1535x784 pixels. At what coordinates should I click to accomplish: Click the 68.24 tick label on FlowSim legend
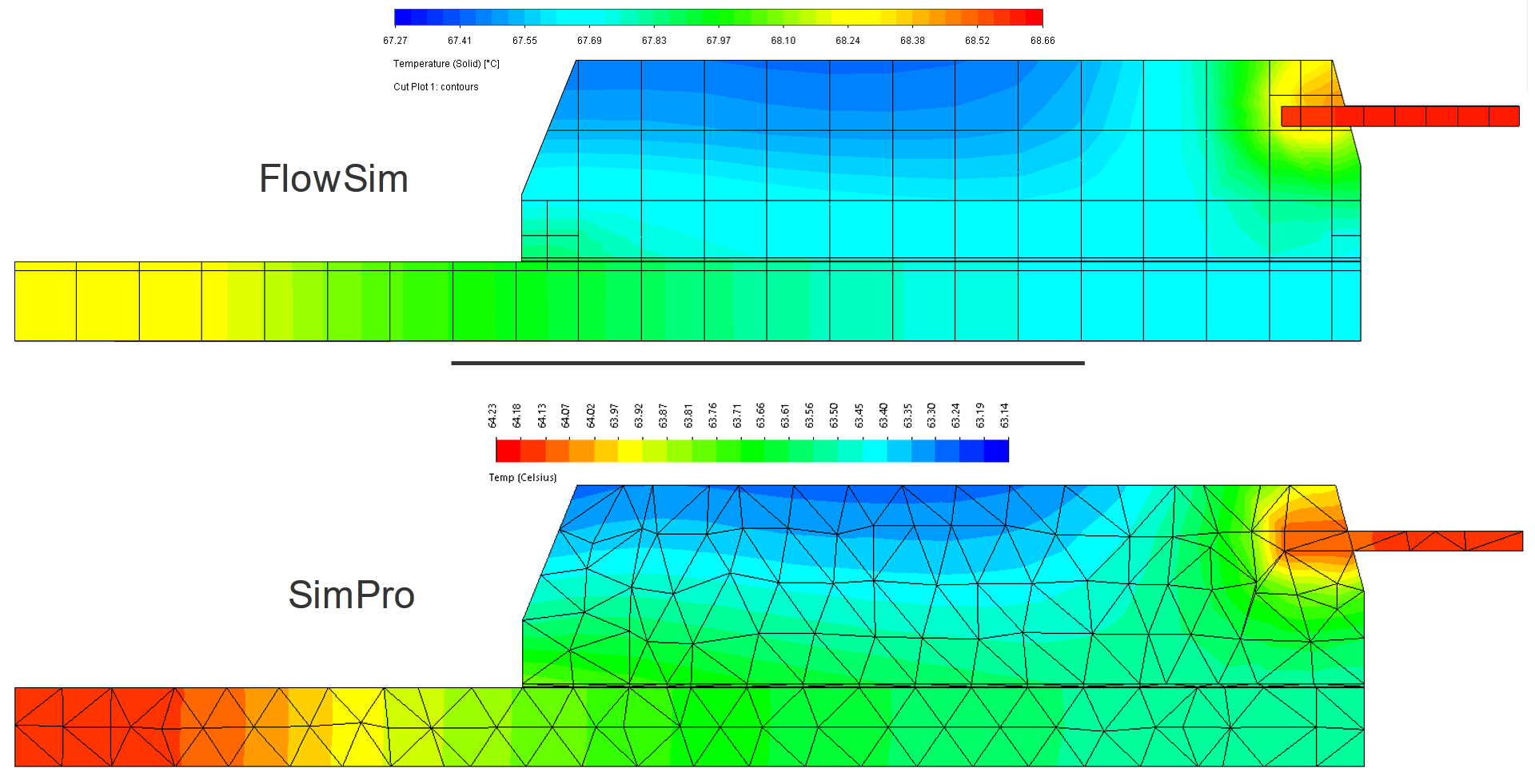pos(847,41)
